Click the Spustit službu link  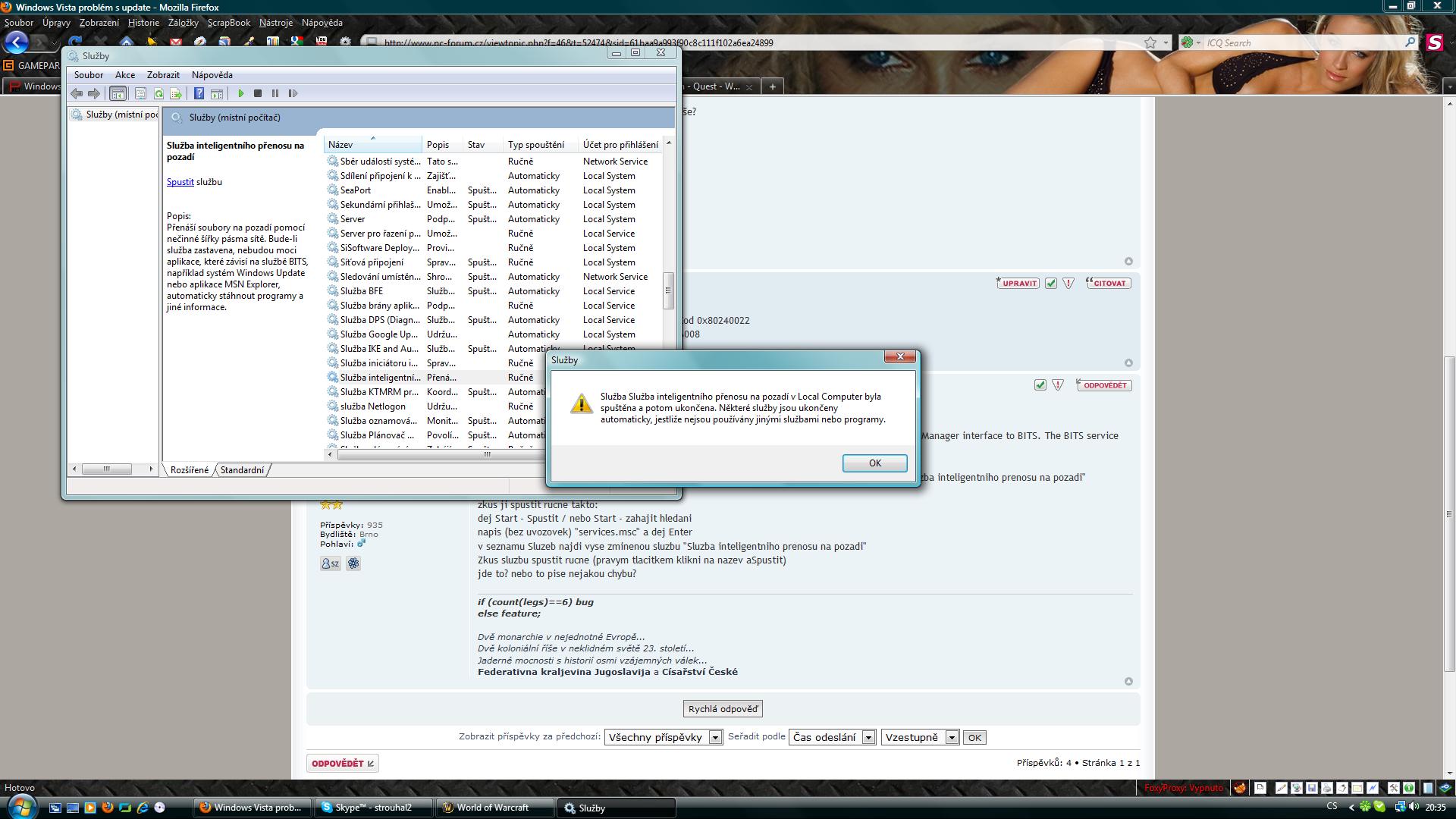point(180,182)
